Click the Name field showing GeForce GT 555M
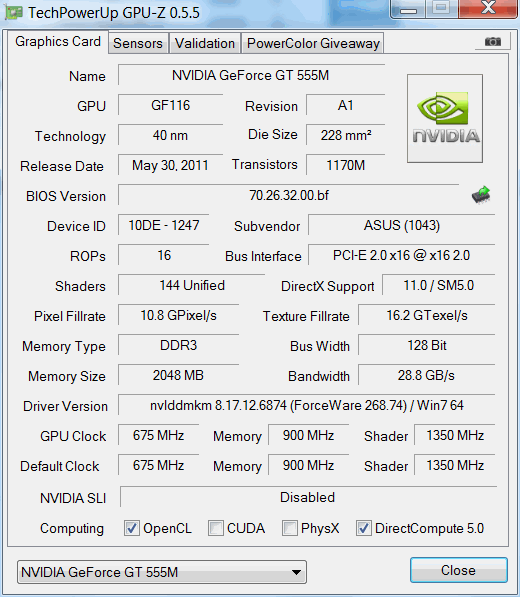The height and width of the screenshot is (597, 520). [x=251, y=75]
